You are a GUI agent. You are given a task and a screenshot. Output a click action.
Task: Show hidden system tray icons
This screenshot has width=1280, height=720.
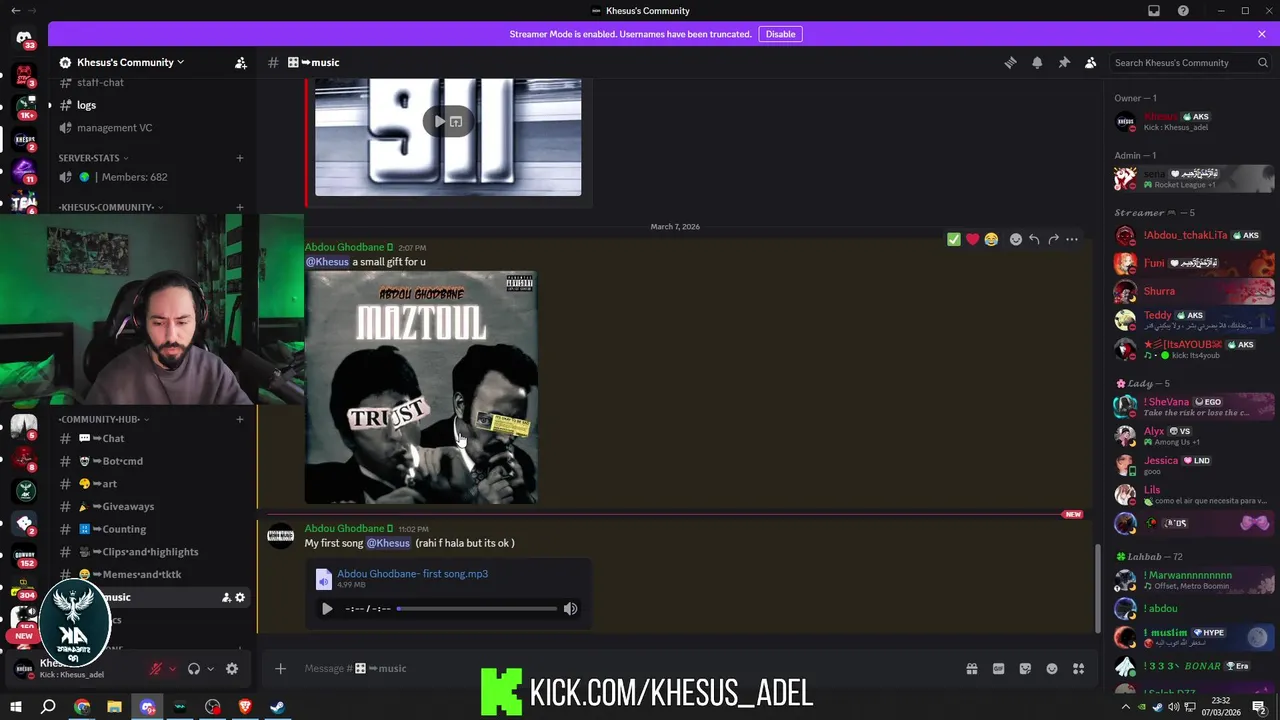pos(1126,707)
